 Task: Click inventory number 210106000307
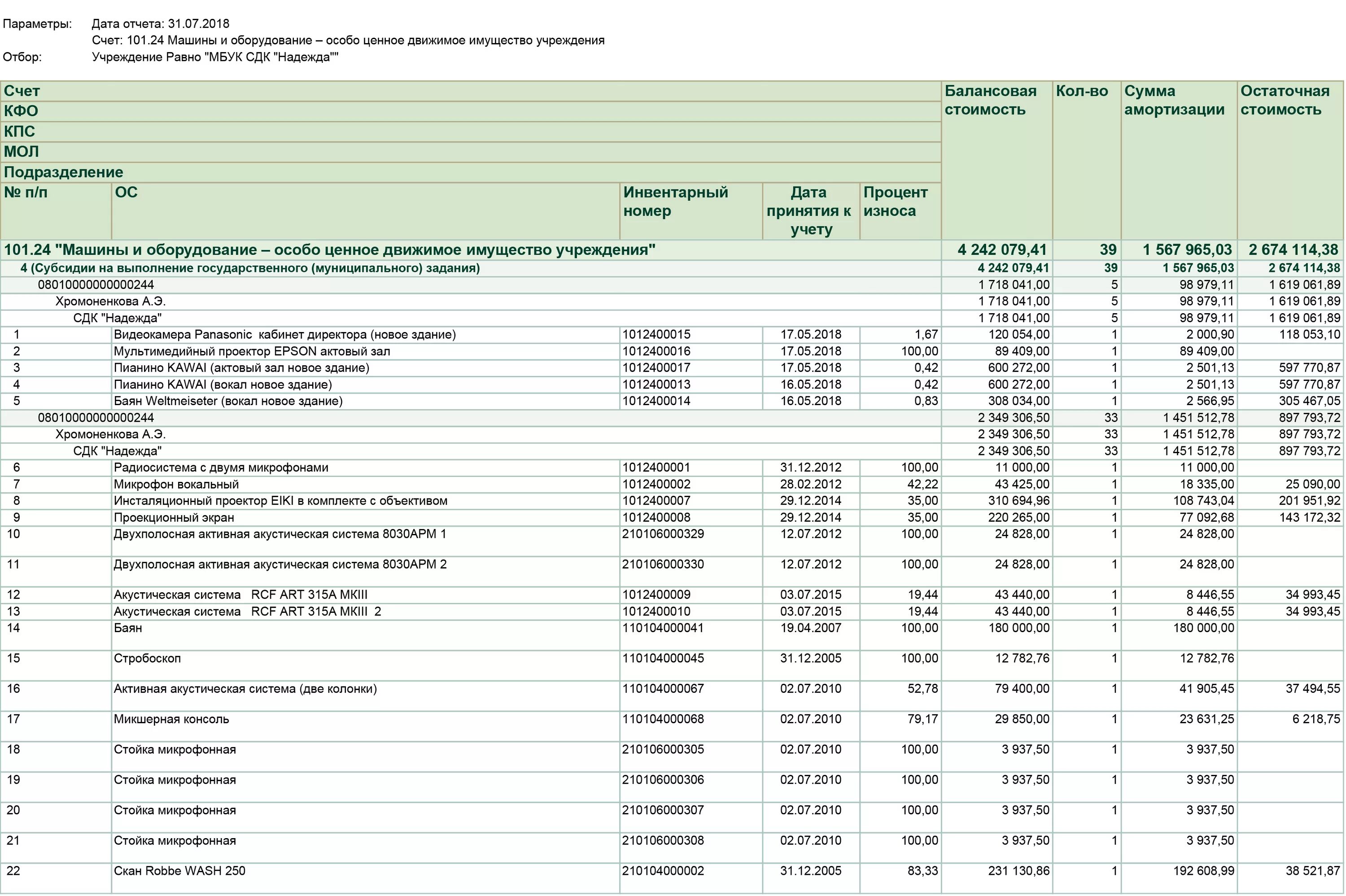click(x=663, y=810)
